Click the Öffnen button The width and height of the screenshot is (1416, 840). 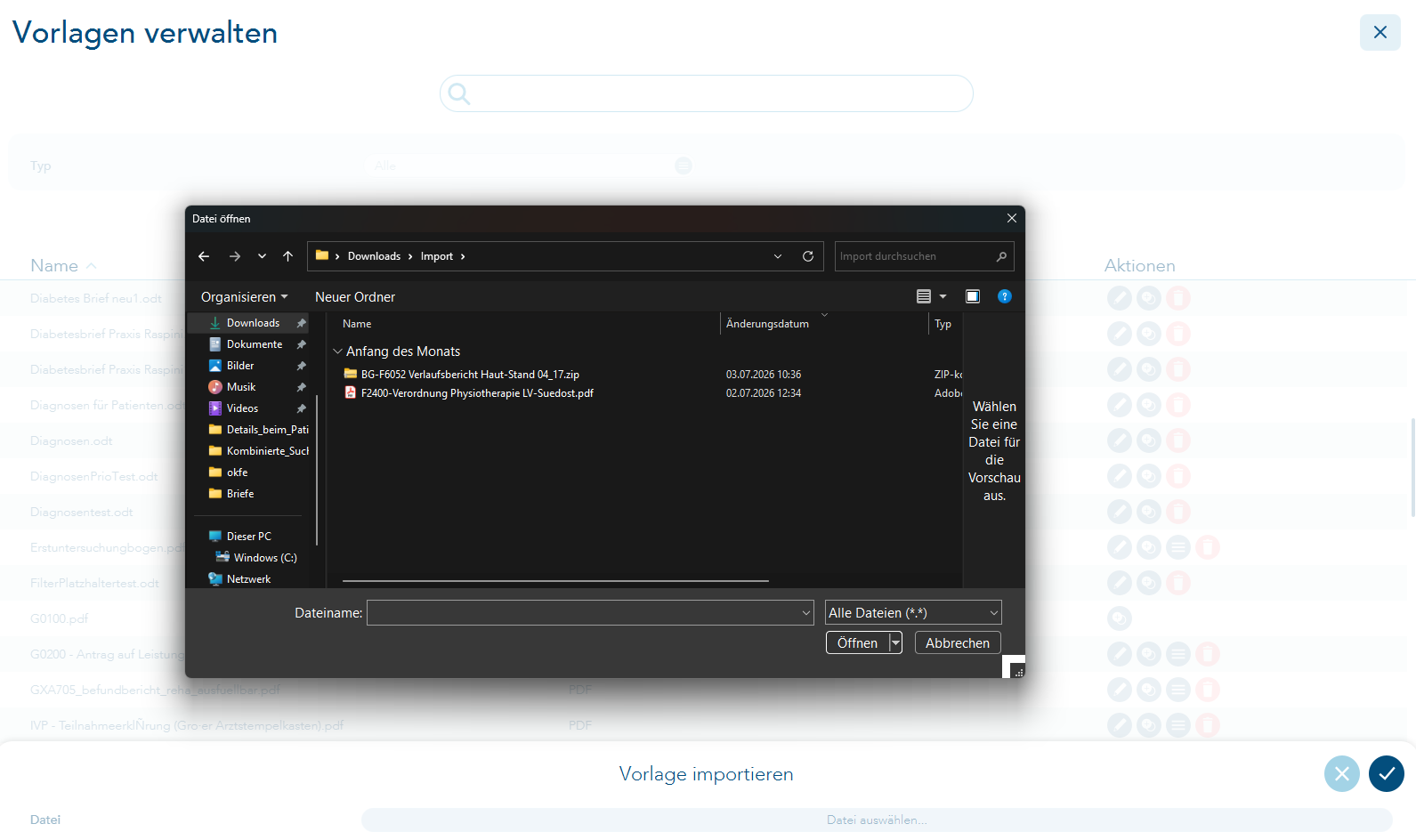(857, 642)
